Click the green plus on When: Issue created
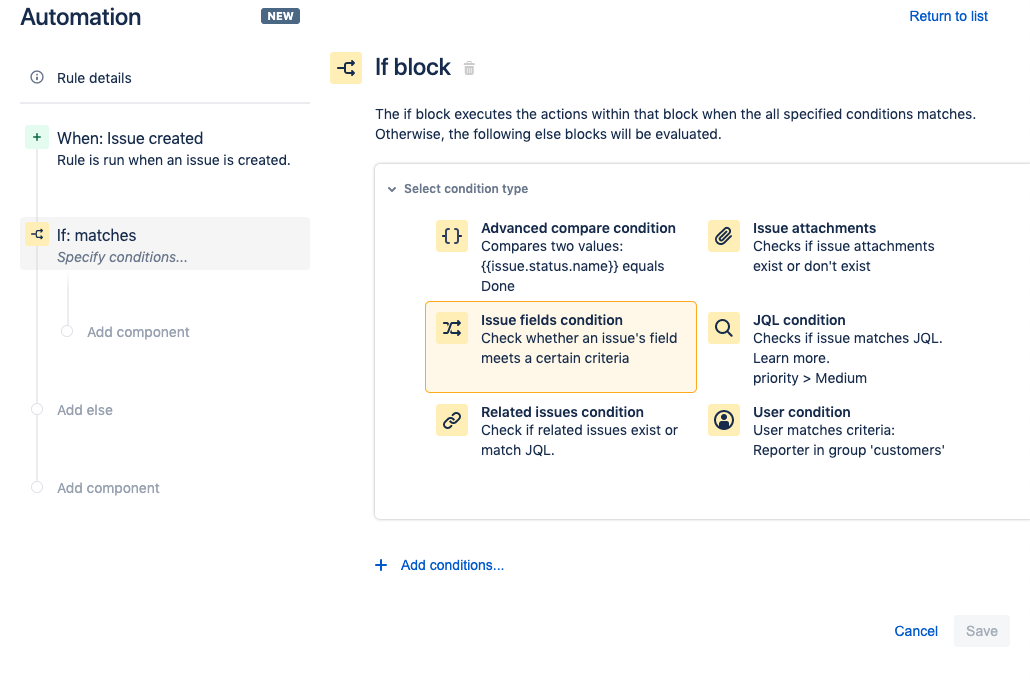 pyautogui.click(x=35, y=137)
